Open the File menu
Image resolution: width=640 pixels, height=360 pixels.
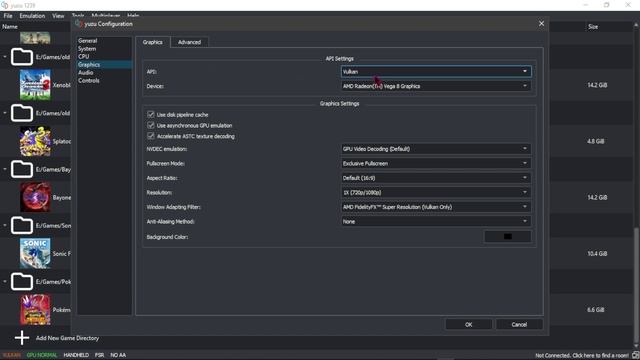tap(8, 16)
